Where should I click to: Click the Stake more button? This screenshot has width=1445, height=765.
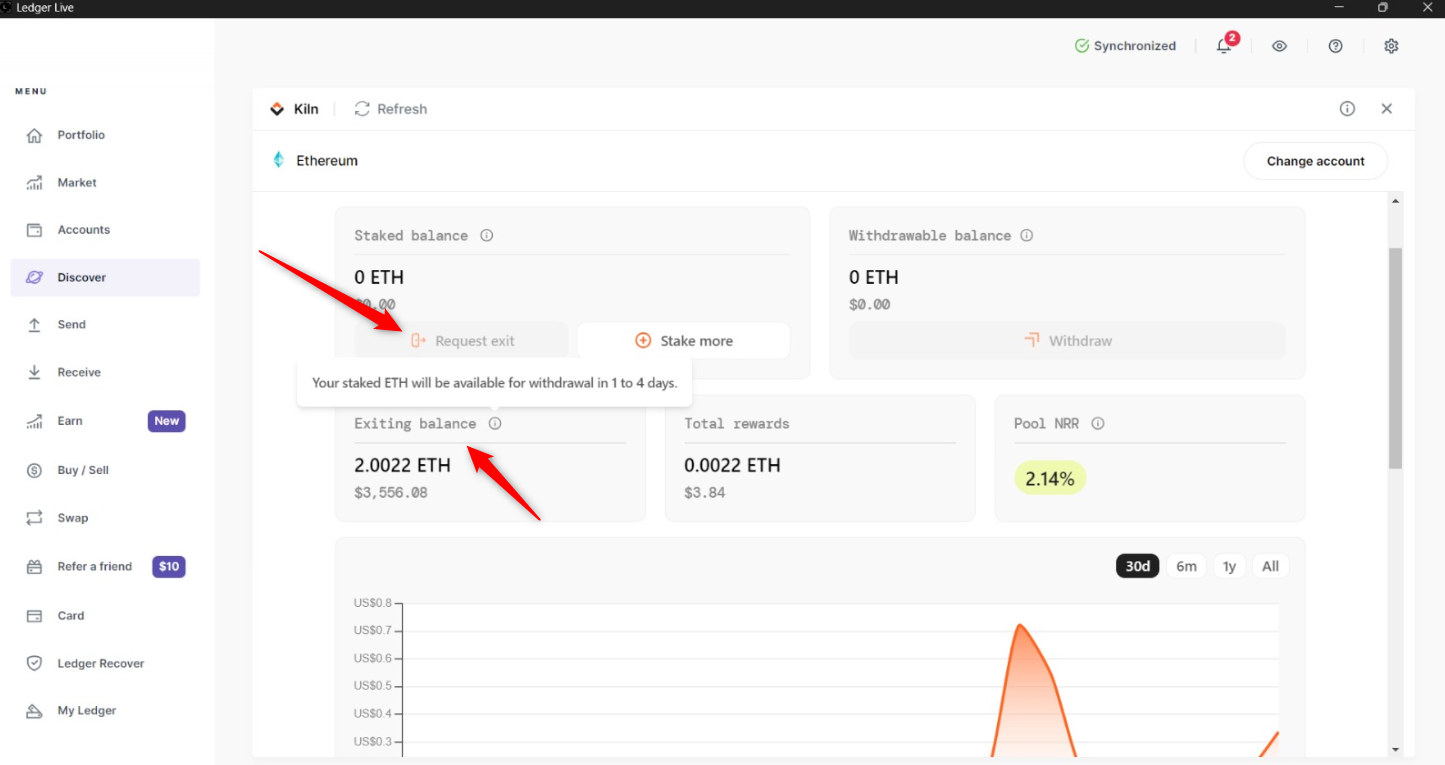click(684, 341)
